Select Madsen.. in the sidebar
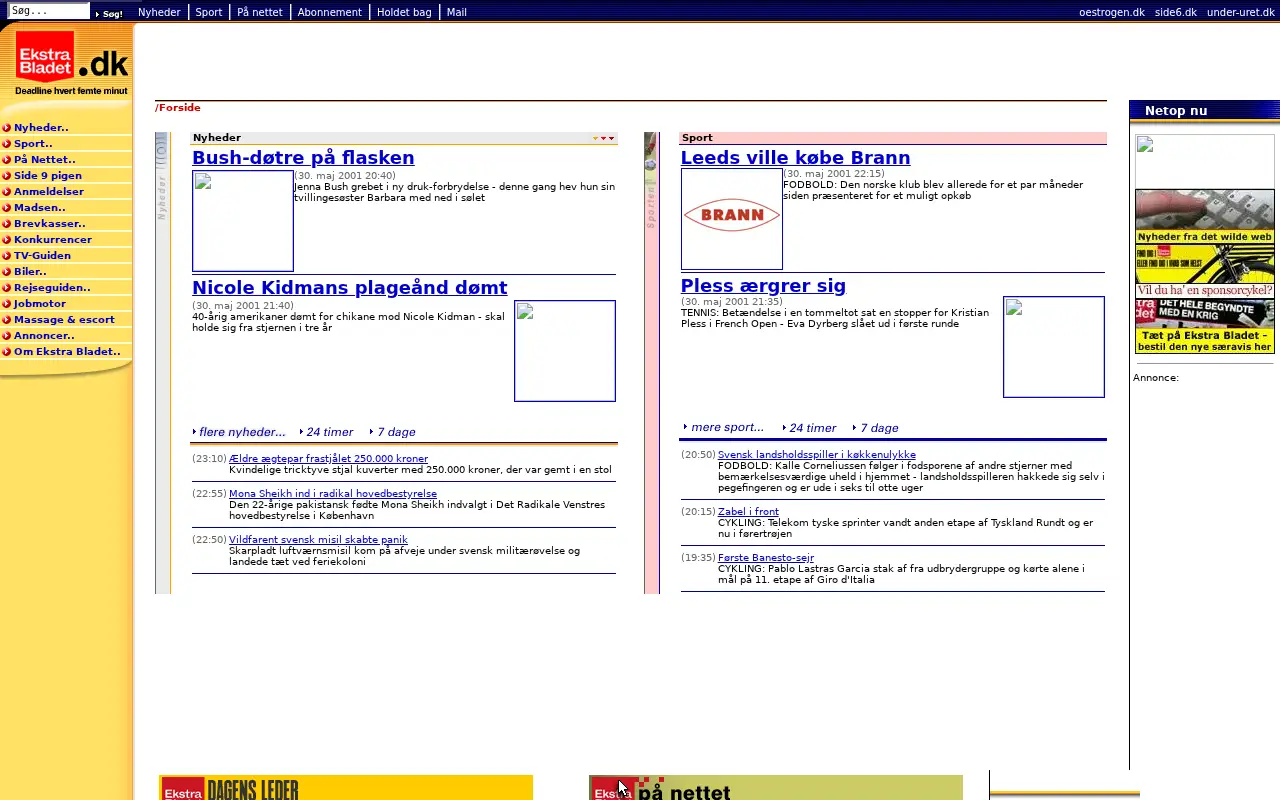1280x800 pixels. (x=40, y=207)
